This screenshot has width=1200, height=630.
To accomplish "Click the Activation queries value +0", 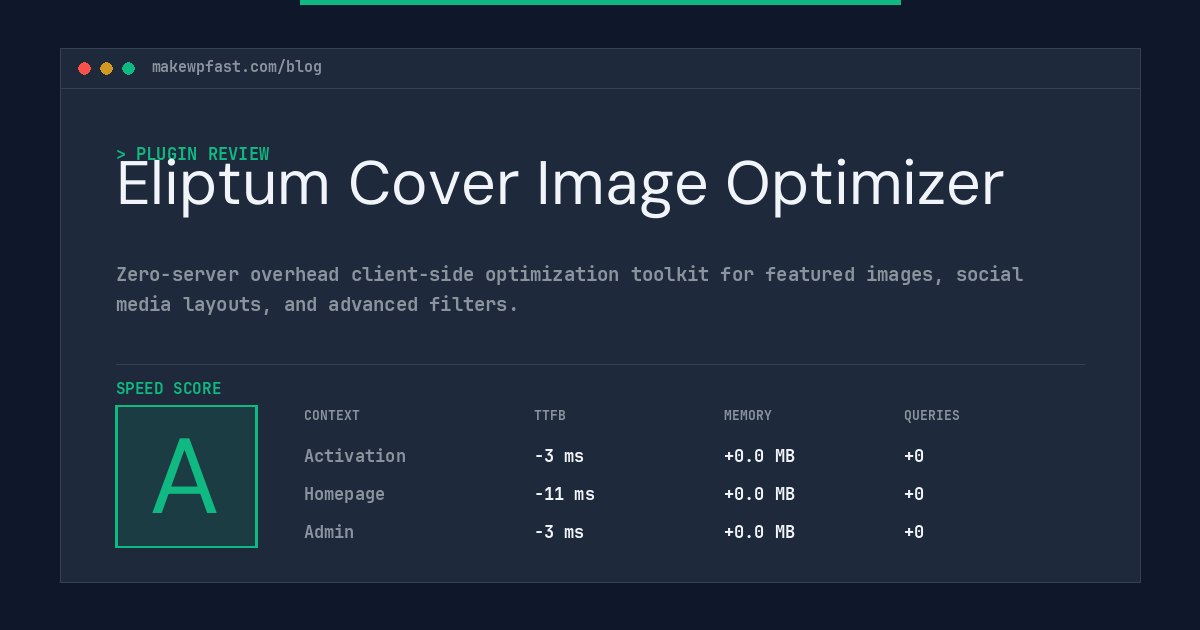I will (914, 456).
